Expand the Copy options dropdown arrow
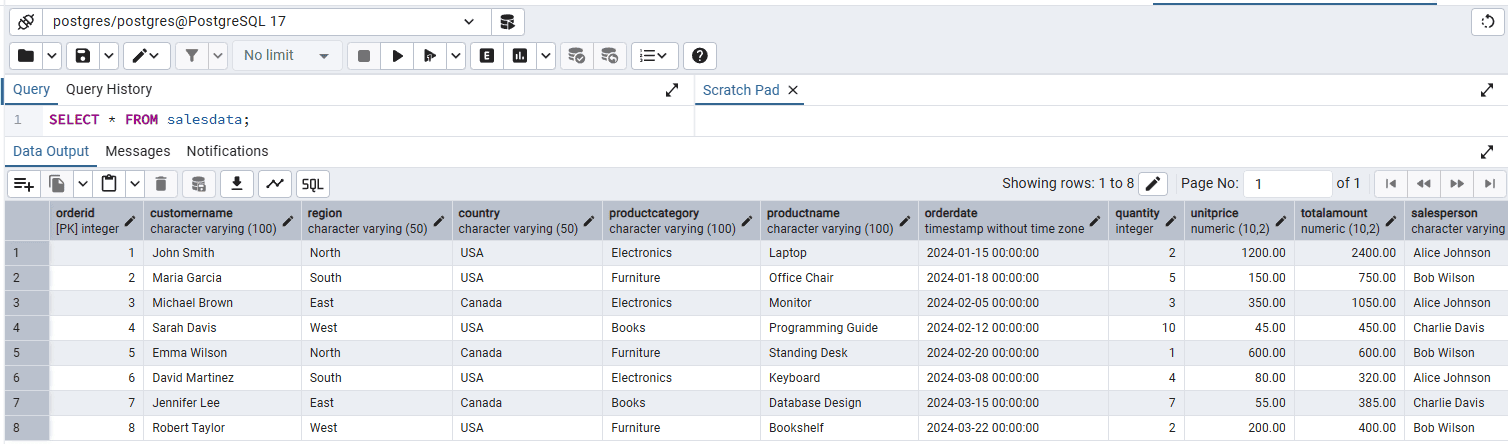The width and height of the screenshot is (1508, 444). point(82,184)
